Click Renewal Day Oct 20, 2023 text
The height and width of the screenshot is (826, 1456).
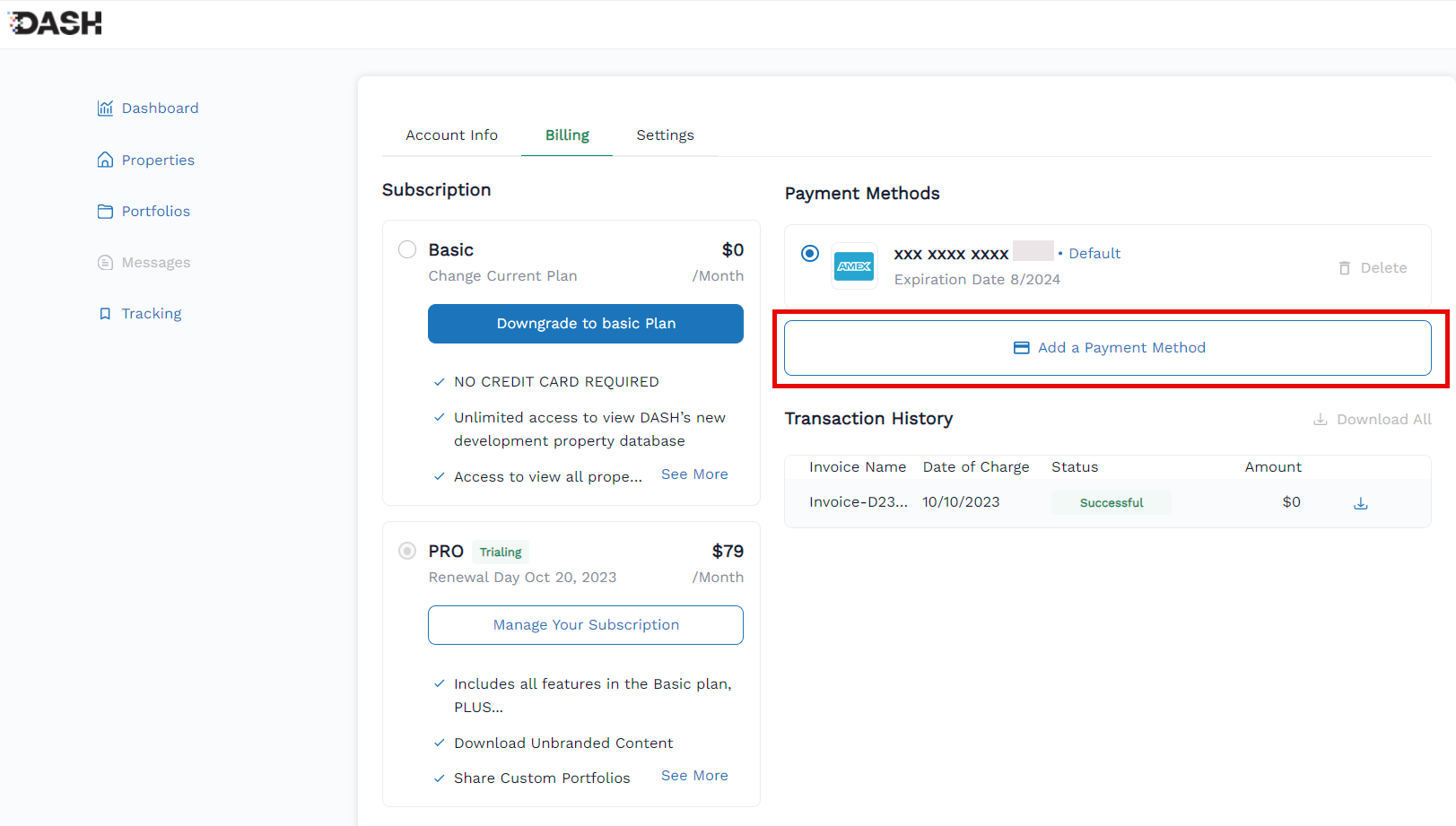tap(522, 578)
